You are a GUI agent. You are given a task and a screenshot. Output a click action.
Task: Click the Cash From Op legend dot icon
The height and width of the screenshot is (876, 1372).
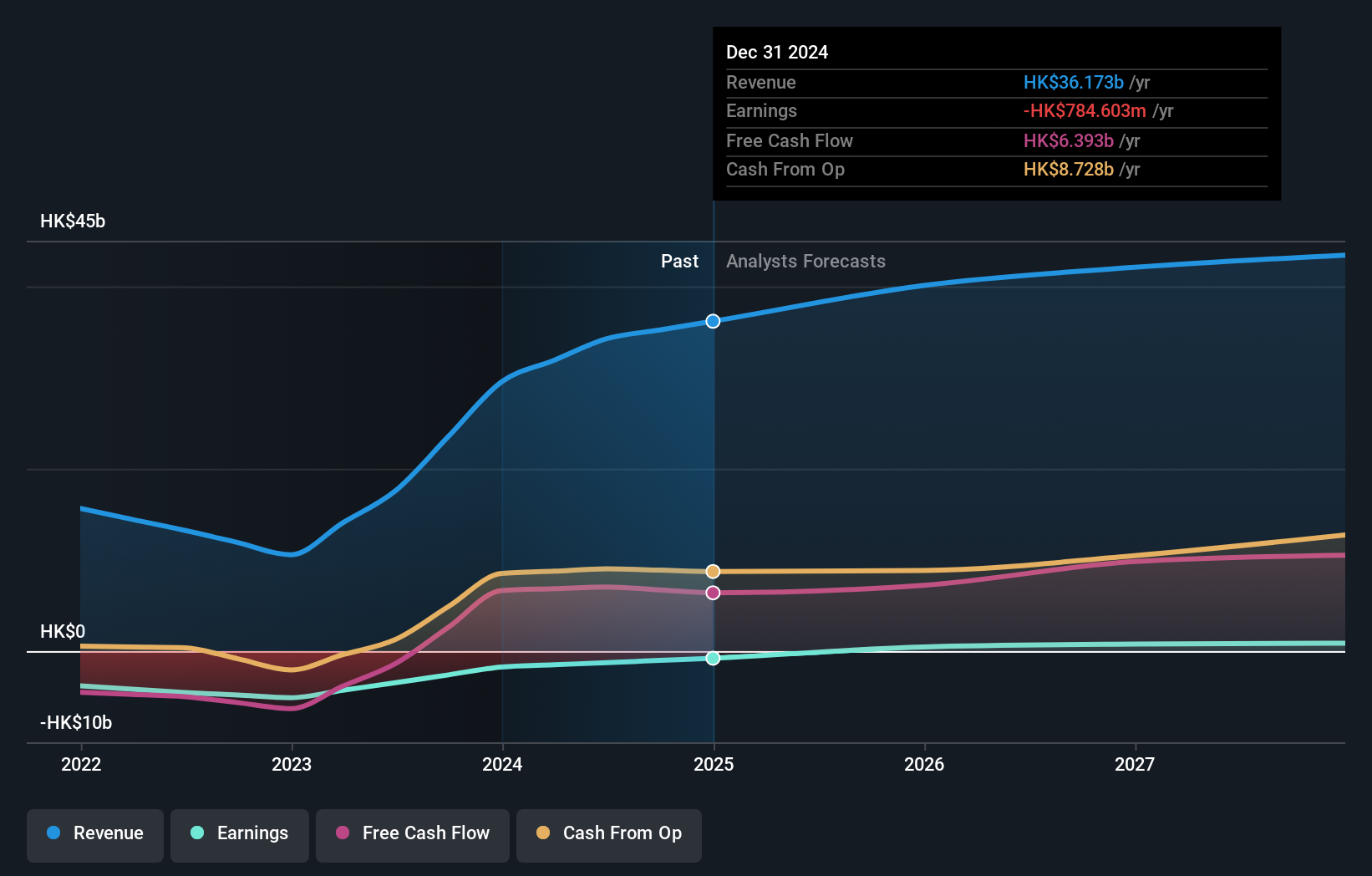click(x=544, y=833)
